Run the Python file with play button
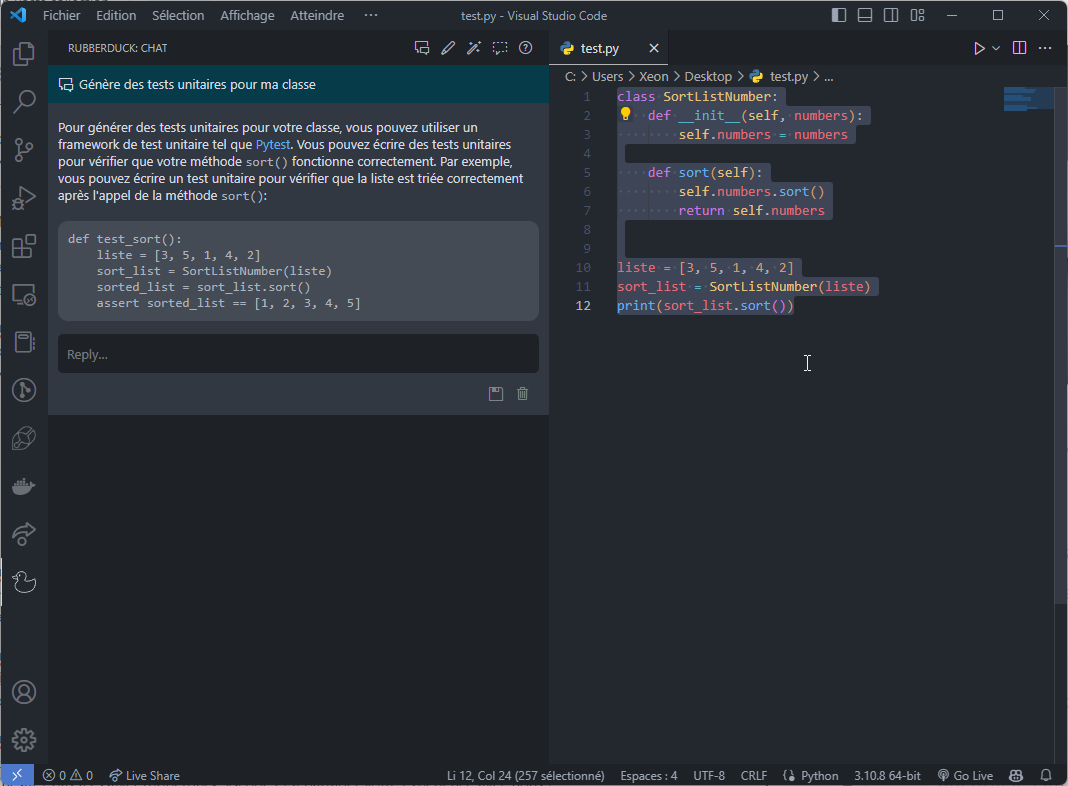 979,48
